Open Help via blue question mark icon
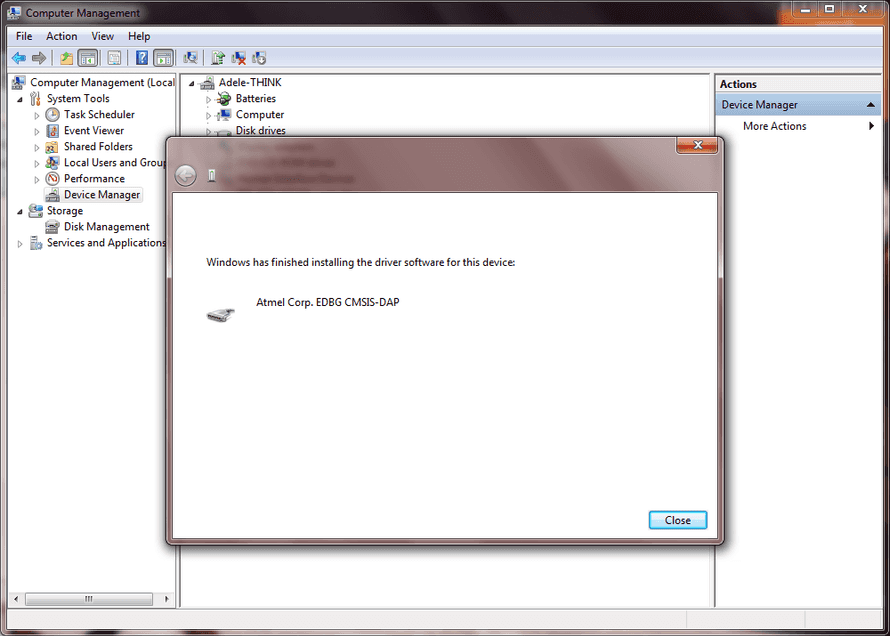Screen dimensions: 890x636 coord(142,58)
